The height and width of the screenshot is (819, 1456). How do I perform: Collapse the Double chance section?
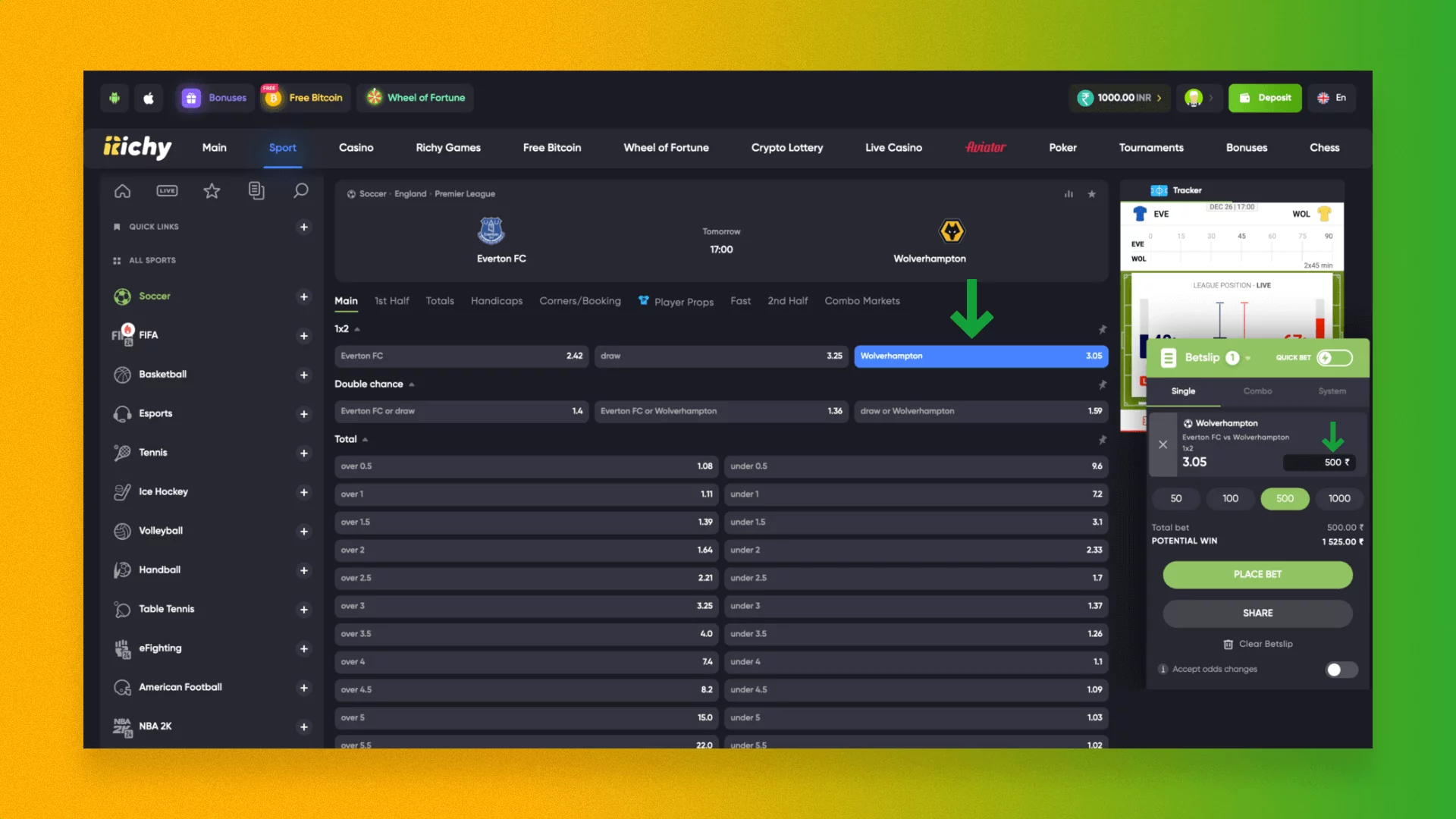[x=412, y=384]
